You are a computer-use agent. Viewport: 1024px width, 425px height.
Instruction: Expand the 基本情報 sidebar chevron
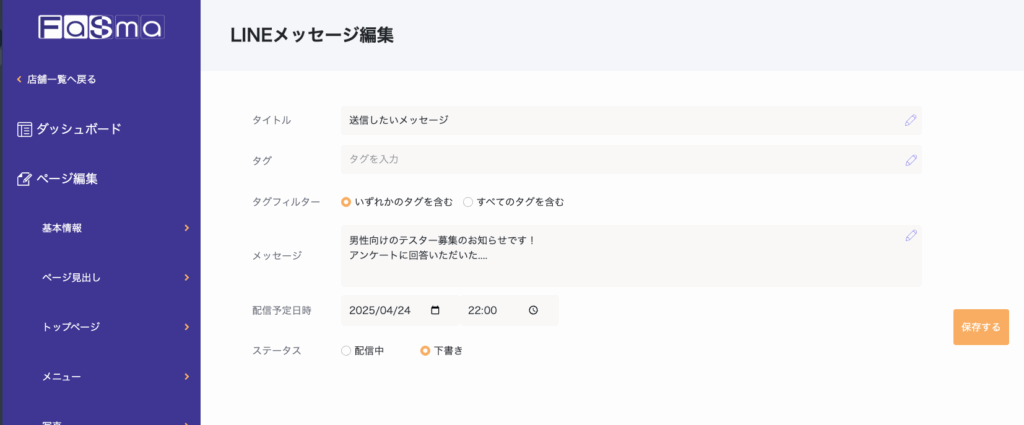point(186,228)
